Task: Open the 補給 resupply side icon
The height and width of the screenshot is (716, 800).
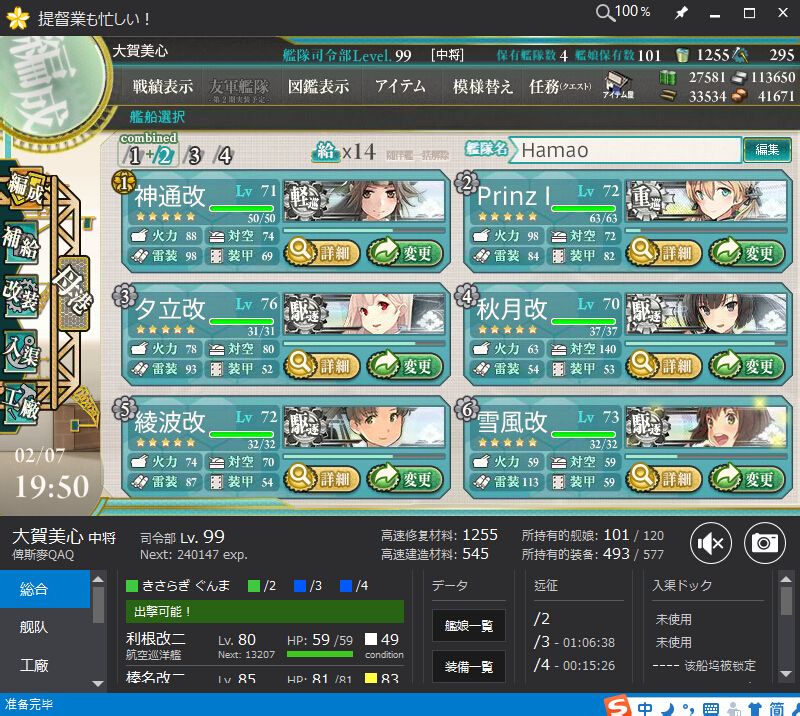Action: [x=21, y=243]
